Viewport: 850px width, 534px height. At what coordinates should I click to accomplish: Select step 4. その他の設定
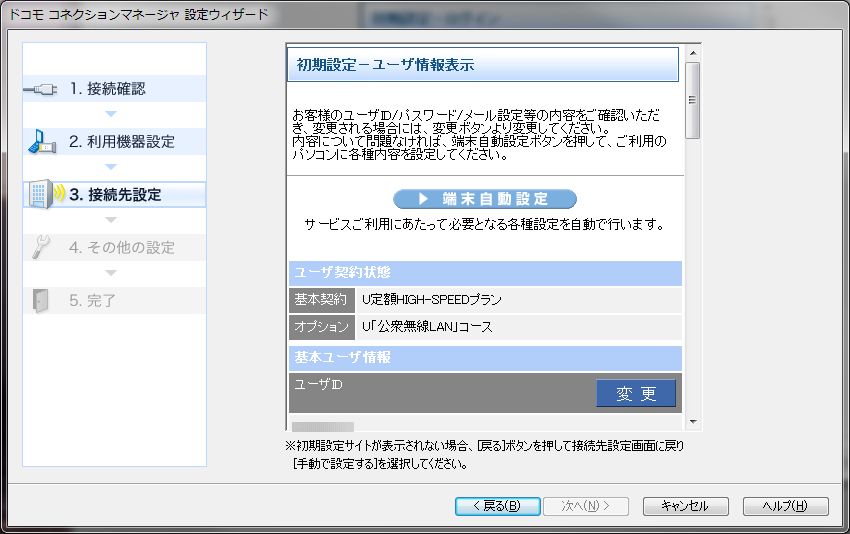[114, 247]
